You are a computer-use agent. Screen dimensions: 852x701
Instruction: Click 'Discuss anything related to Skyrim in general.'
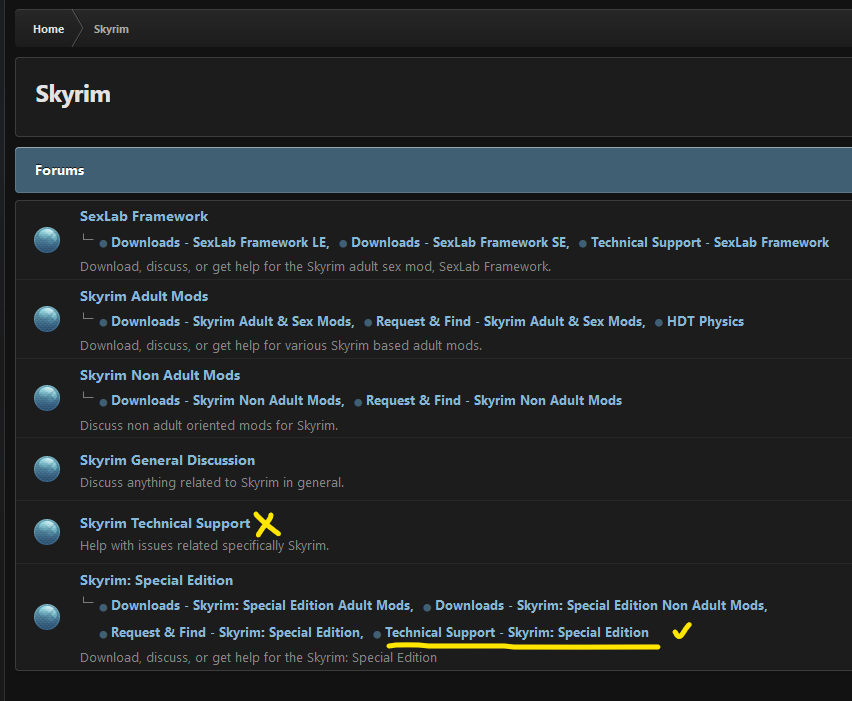(x=212, y=483)
